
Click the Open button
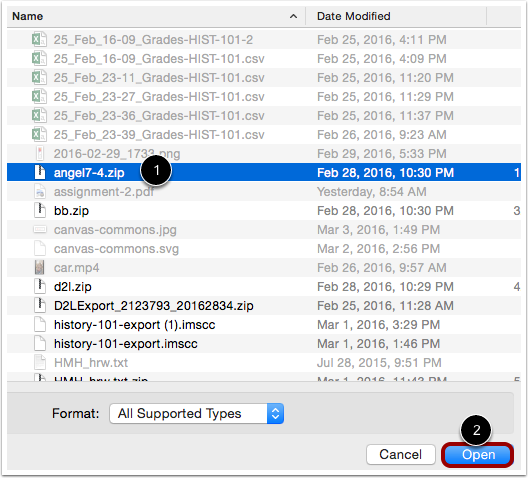[x=478, y=455]
